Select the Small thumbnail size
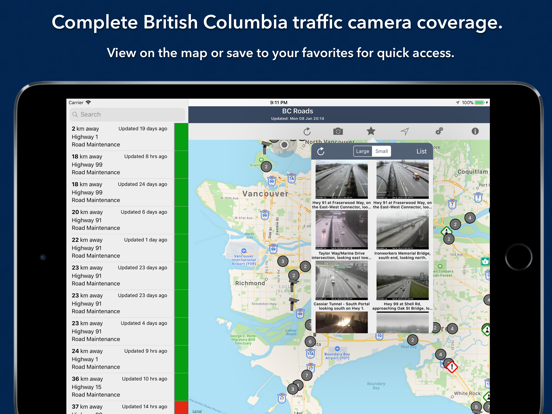Viewport: 552px width, 414px height. point(381,151)
